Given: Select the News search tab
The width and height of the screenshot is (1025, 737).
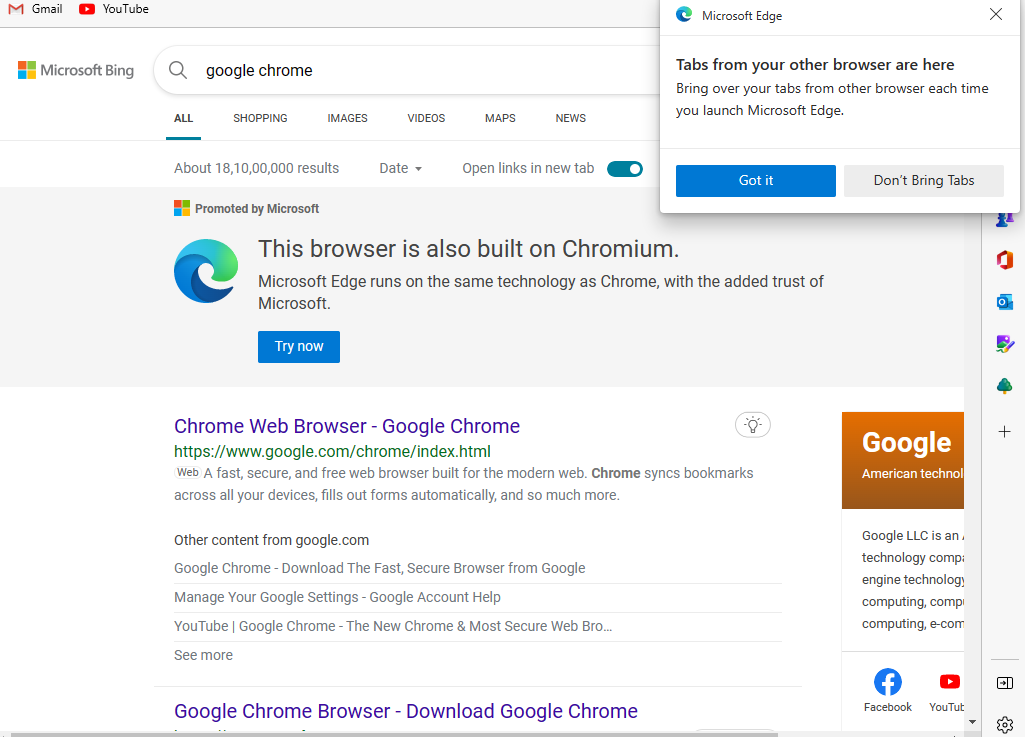Looking at the screenshot, I should tap(570, 118).
